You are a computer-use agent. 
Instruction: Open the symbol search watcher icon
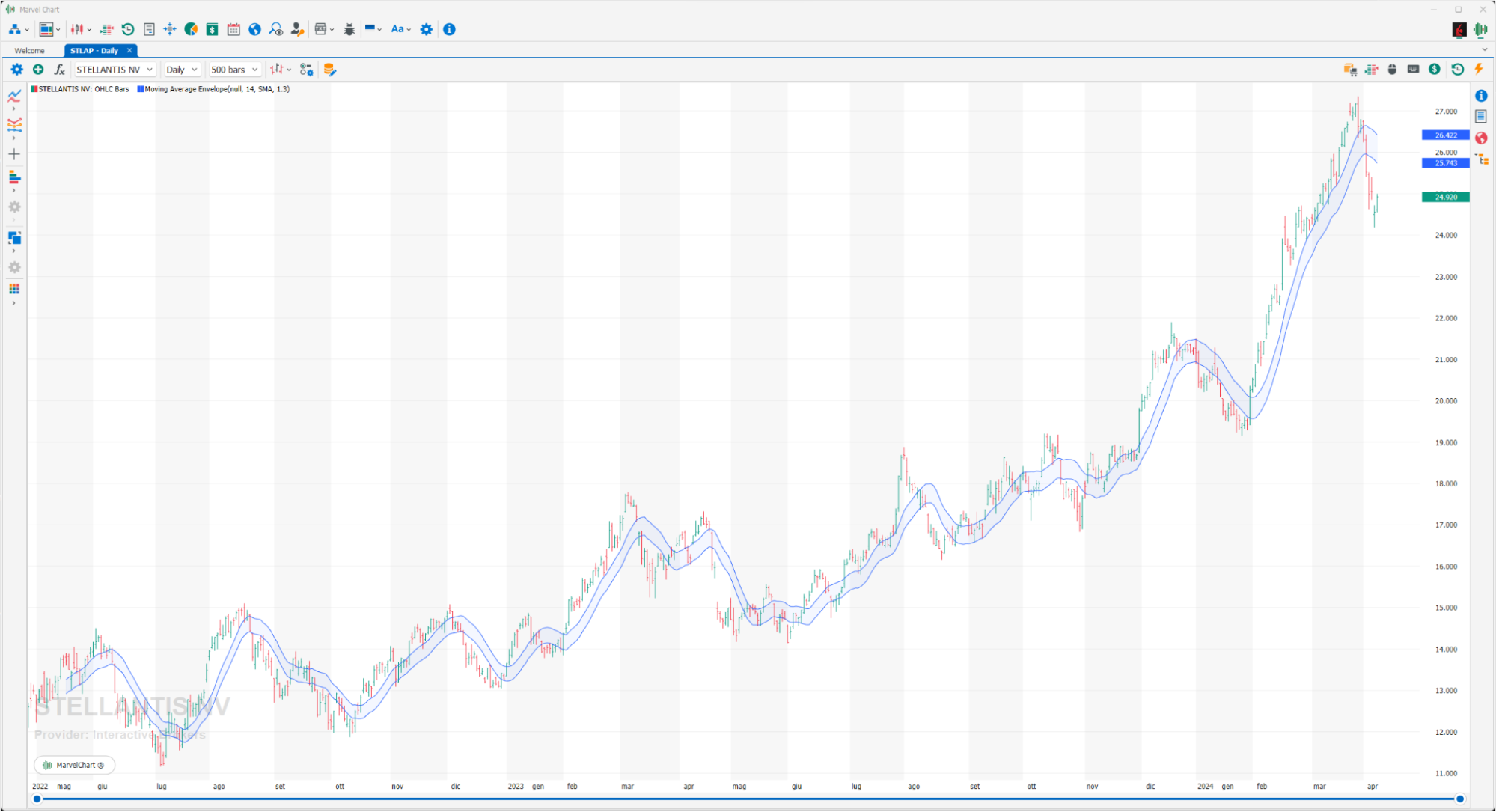(x=276, y=29)
